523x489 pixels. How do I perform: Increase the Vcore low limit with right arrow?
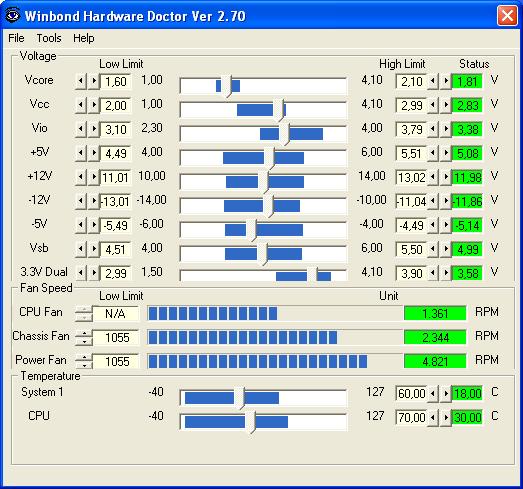94,81
